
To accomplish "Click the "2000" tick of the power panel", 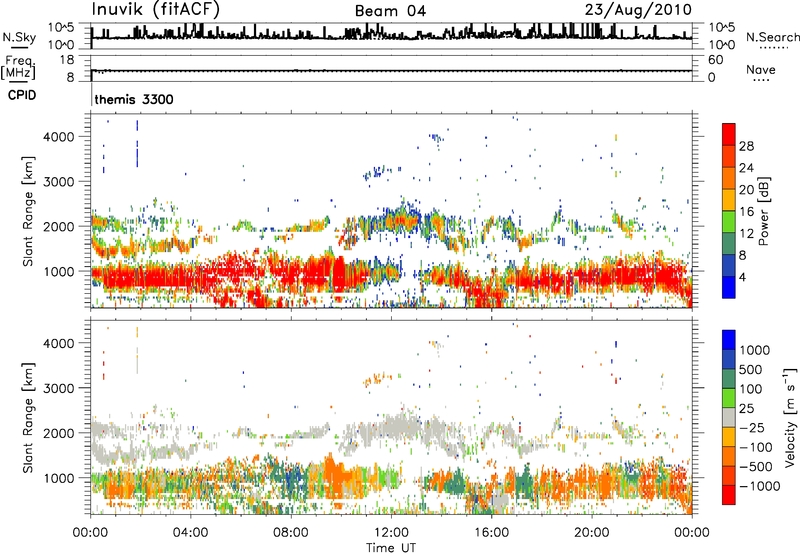I will [59, 226].
